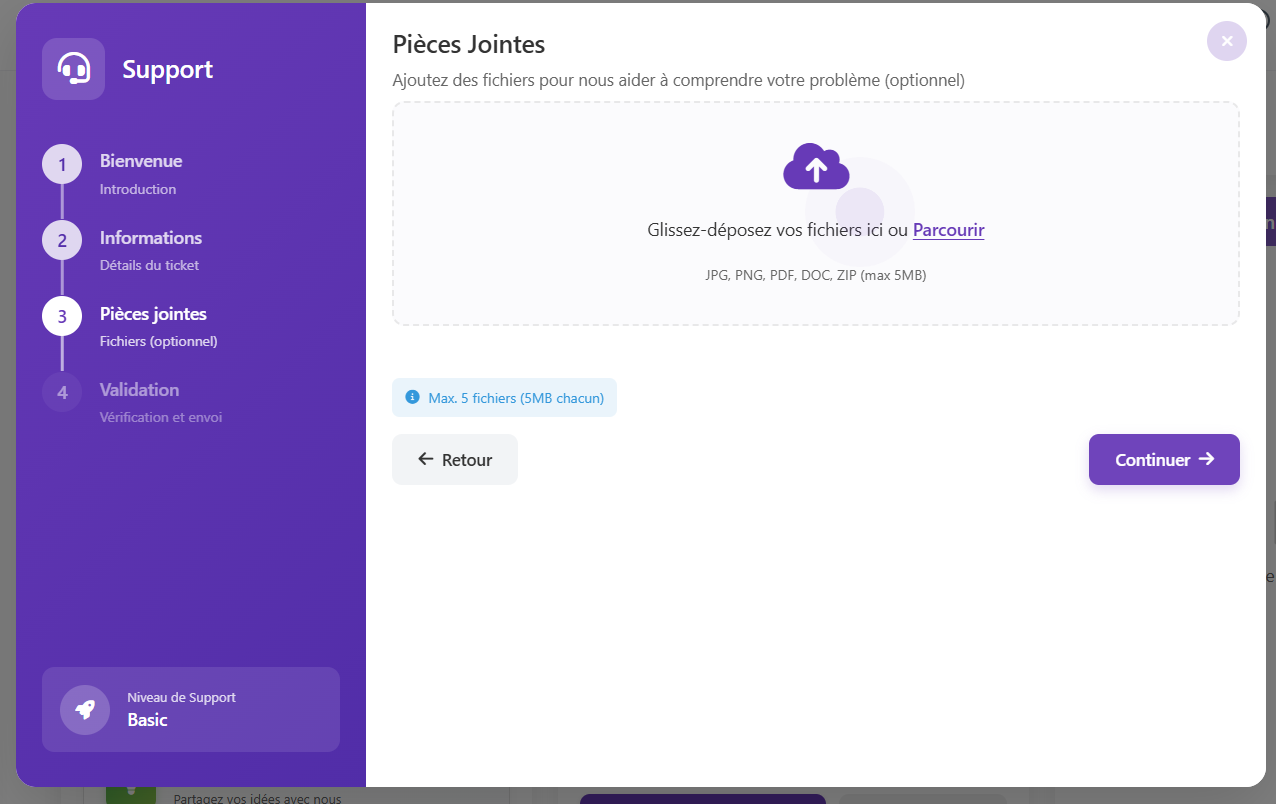
Task: Select the Pièces jointes step label
Action: pyautogui.click(x=153, y=314)
